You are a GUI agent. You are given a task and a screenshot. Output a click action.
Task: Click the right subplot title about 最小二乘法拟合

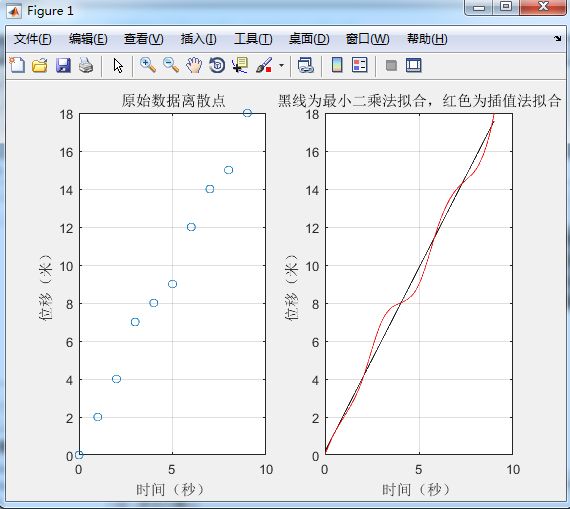point(420,101)
